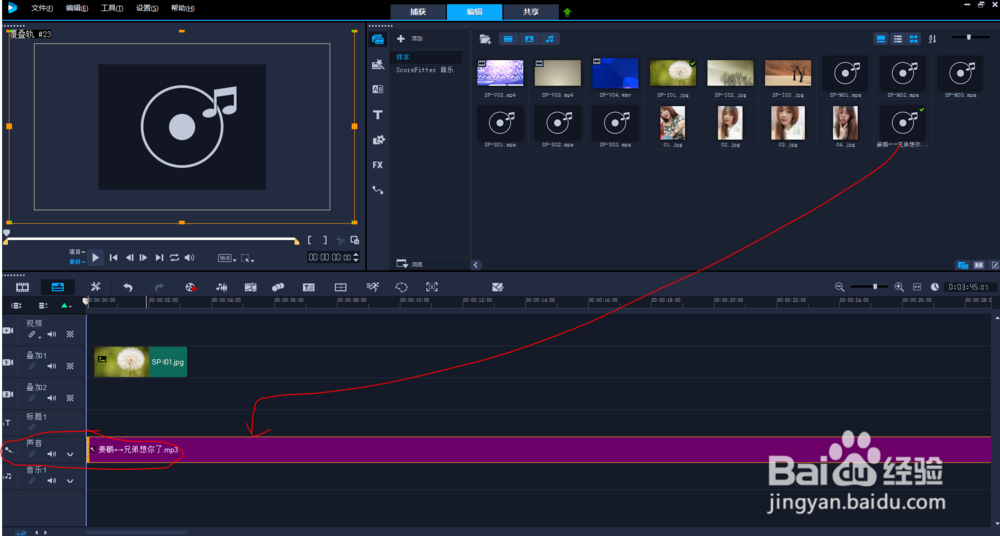Open the Subtitle Editor icon
Image resolution: width=1000 pixels, height=536 pixels.
(x=309, y=288)
